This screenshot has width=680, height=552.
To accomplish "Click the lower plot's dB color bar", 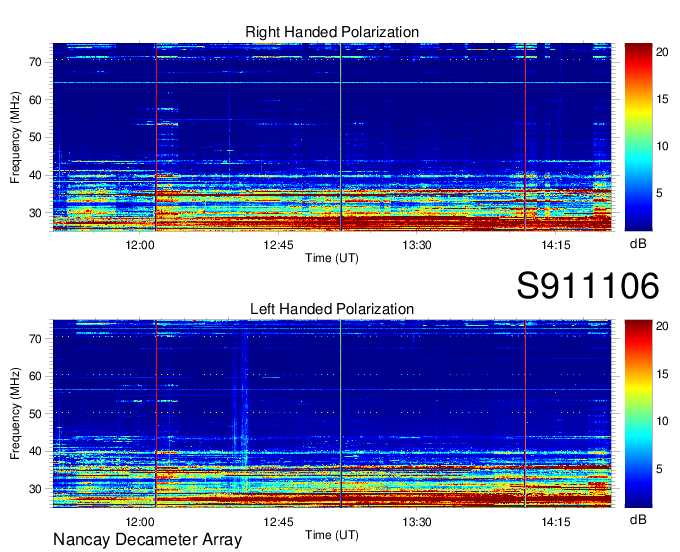I will 638,414.
